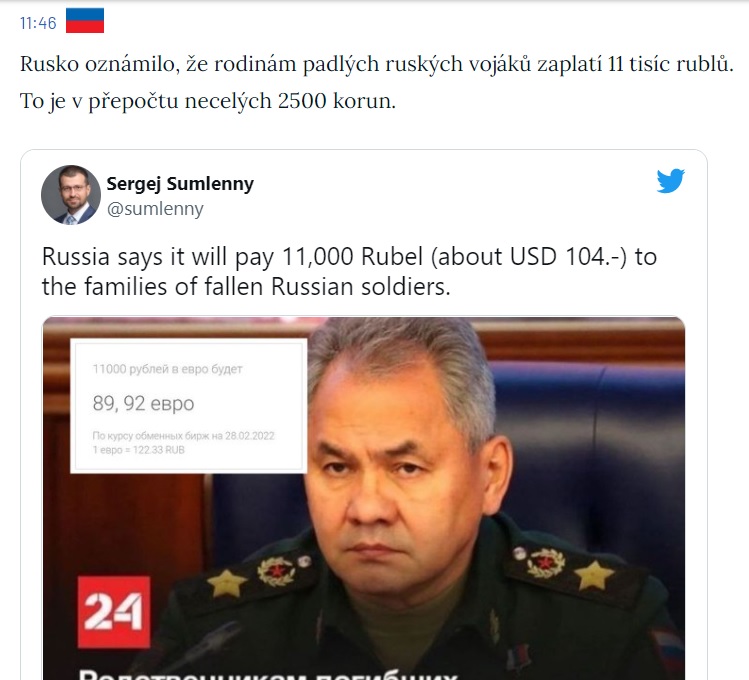Viewport: 749px width, 680px height.
Task: Open the tweet photo of uniformed officer
Action: (364, 498)
